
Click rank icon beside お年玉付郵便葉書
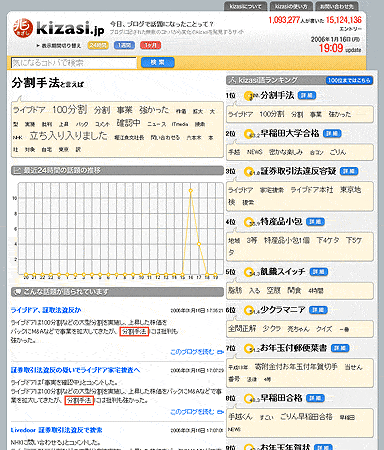coord(249,349)
